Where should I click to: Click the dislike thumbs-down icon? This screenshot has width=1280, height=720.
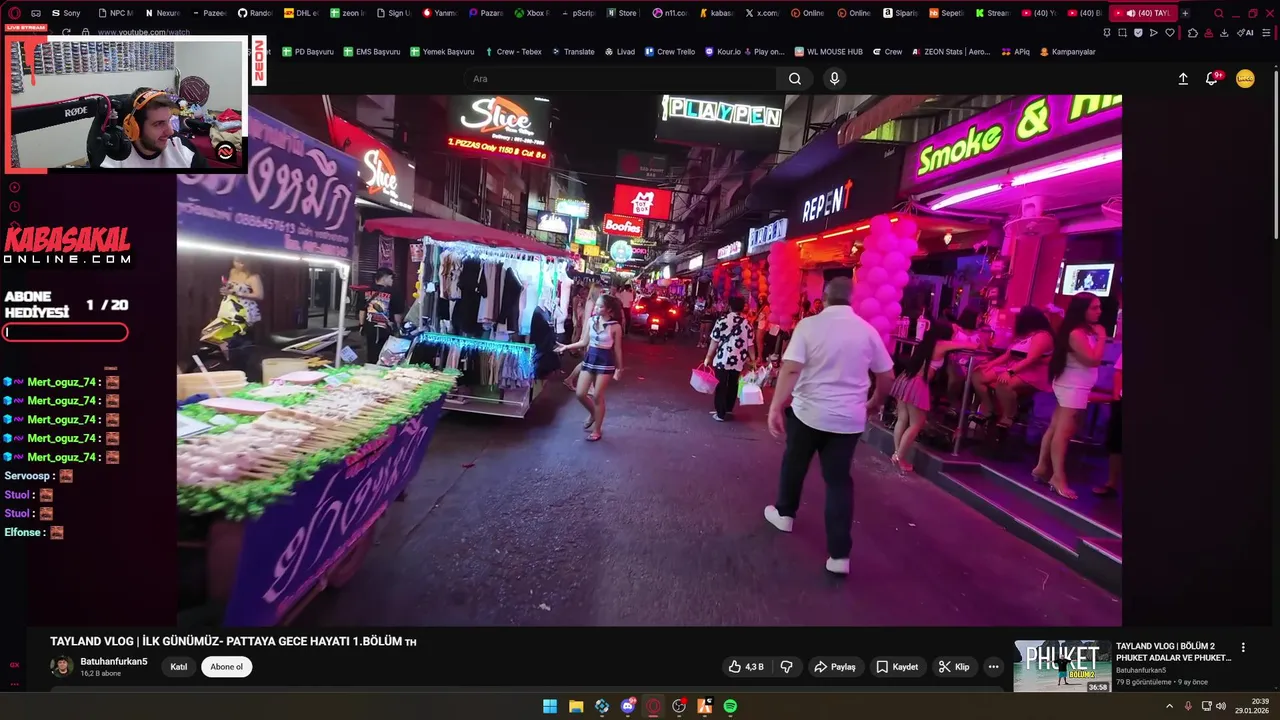point(786,667)
